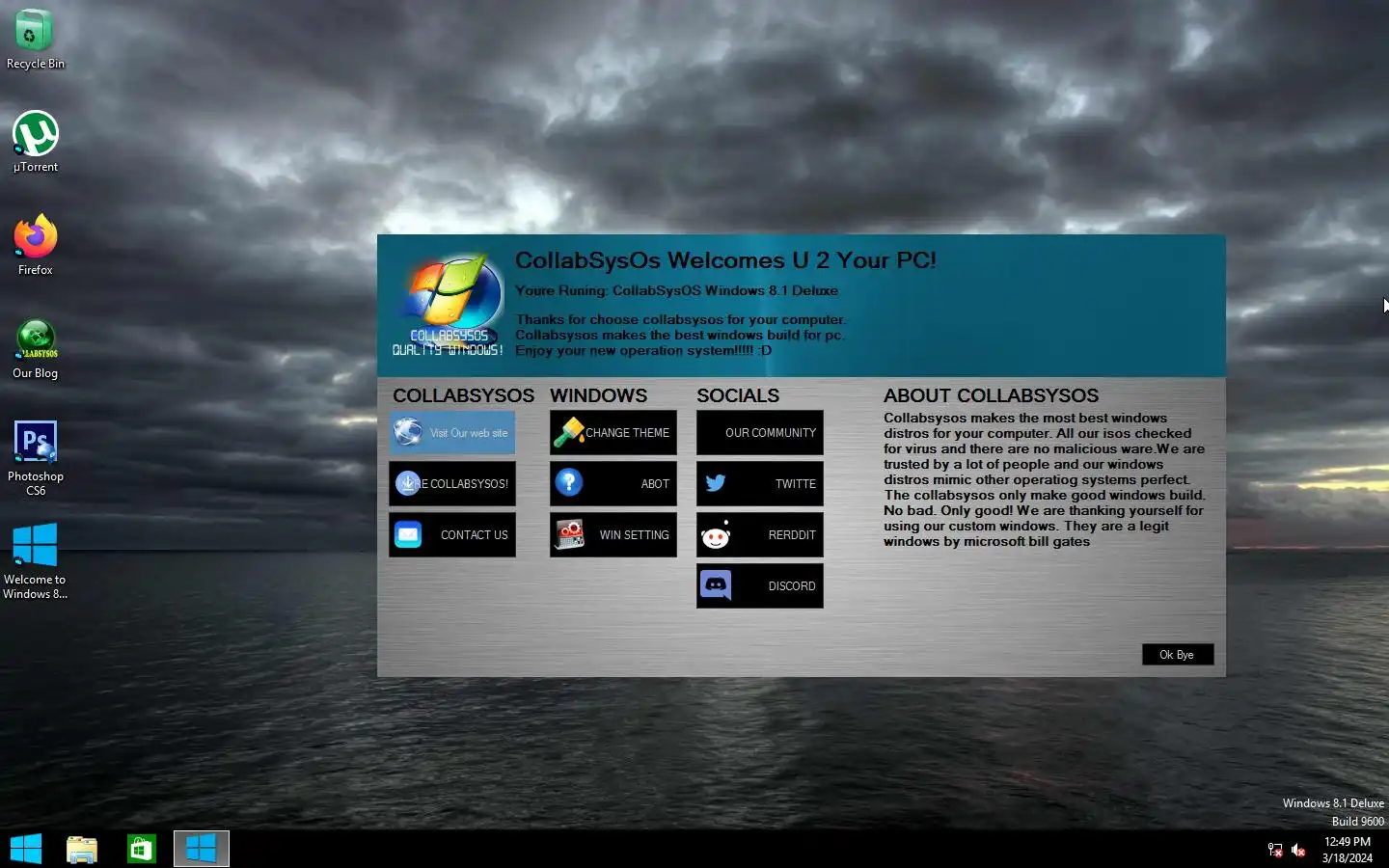Open the RERDDIT social button
This screenshot has width=1389, height=868.
coord(760,535)
